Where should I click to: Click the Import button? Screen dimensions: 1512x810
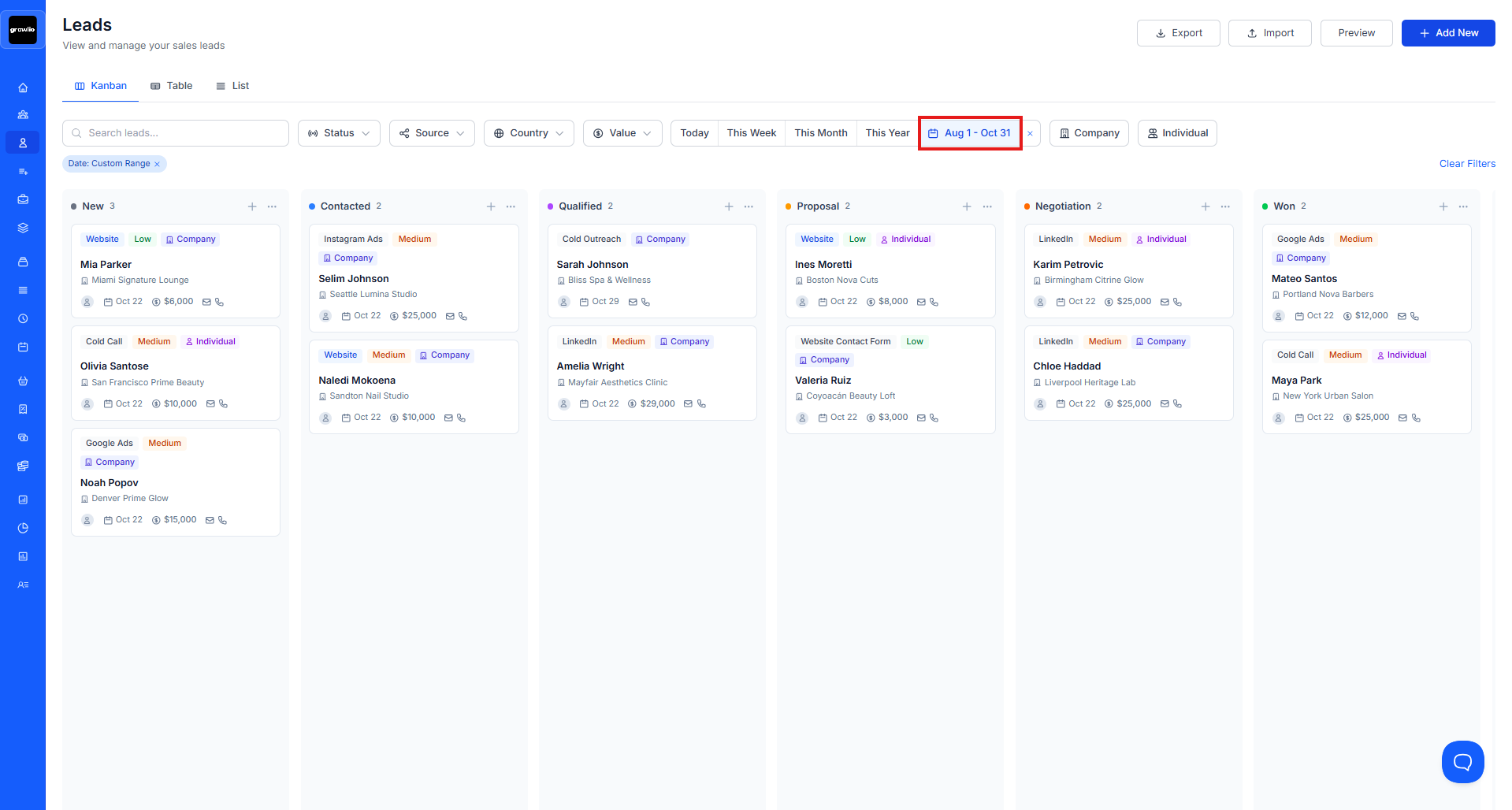pos(1270,33)
